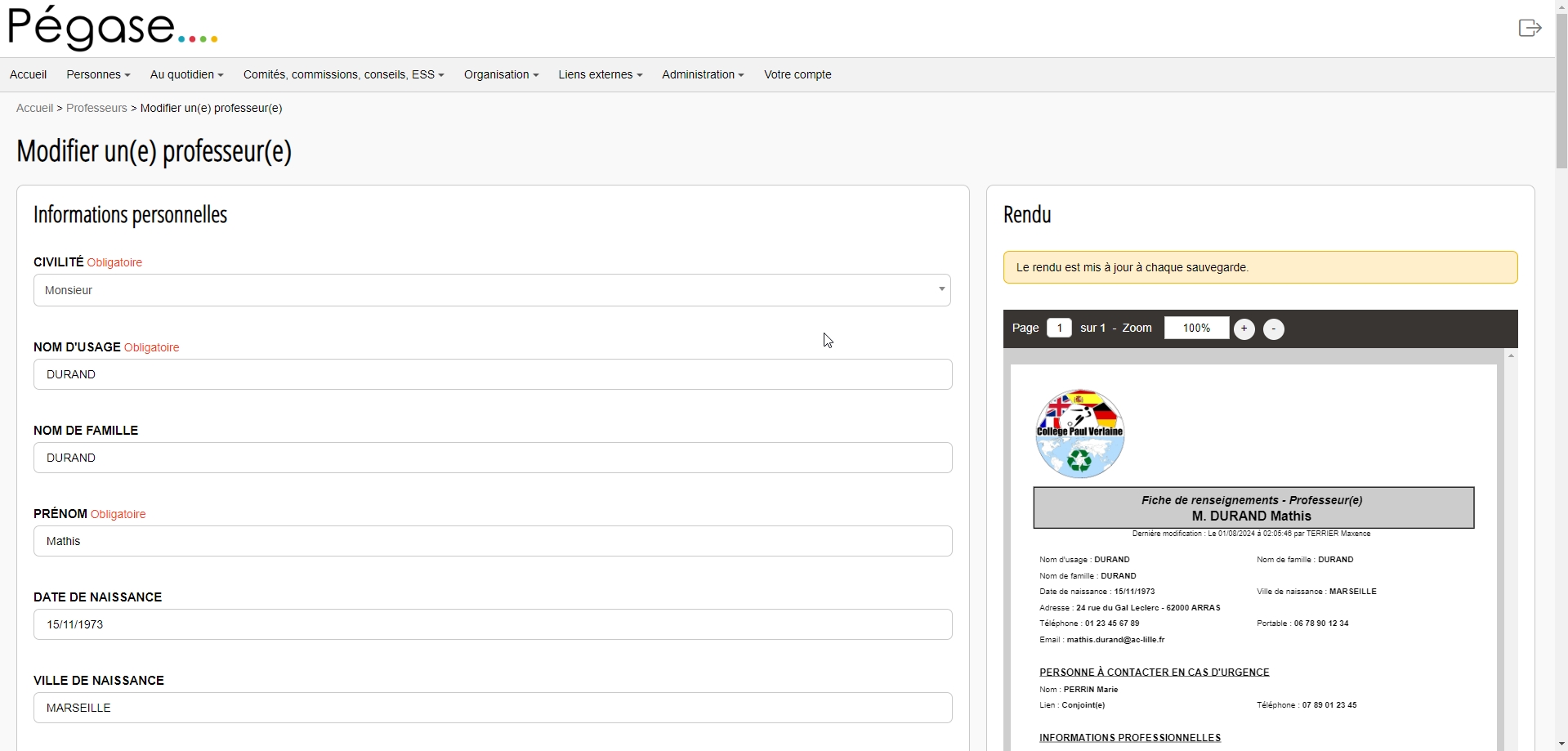The image size is (1568, 751).
Task: Click the logout icon at top right
Action: coord(1530,28)
